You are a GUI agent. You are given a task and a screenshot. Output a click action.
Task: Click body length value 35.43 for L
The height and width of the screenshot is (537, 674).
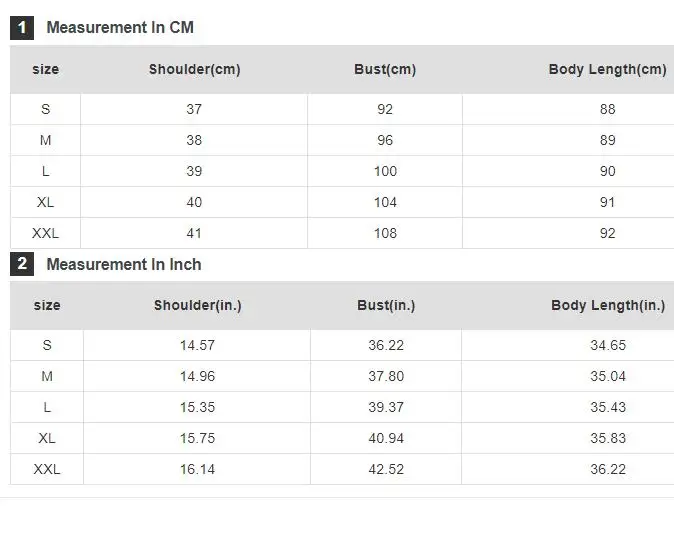pyautogui.click(x=608, y=407)
